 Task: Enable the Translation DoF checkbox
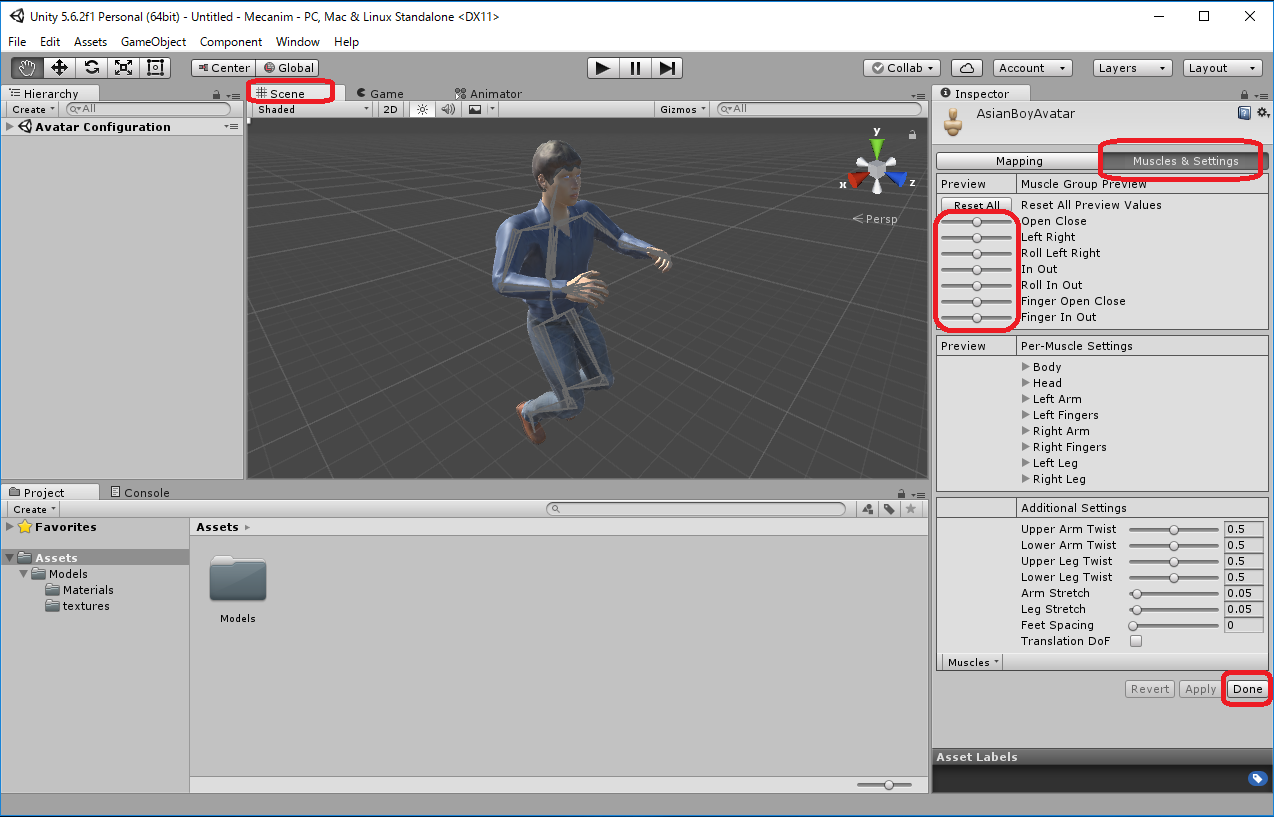point(1136,641)
